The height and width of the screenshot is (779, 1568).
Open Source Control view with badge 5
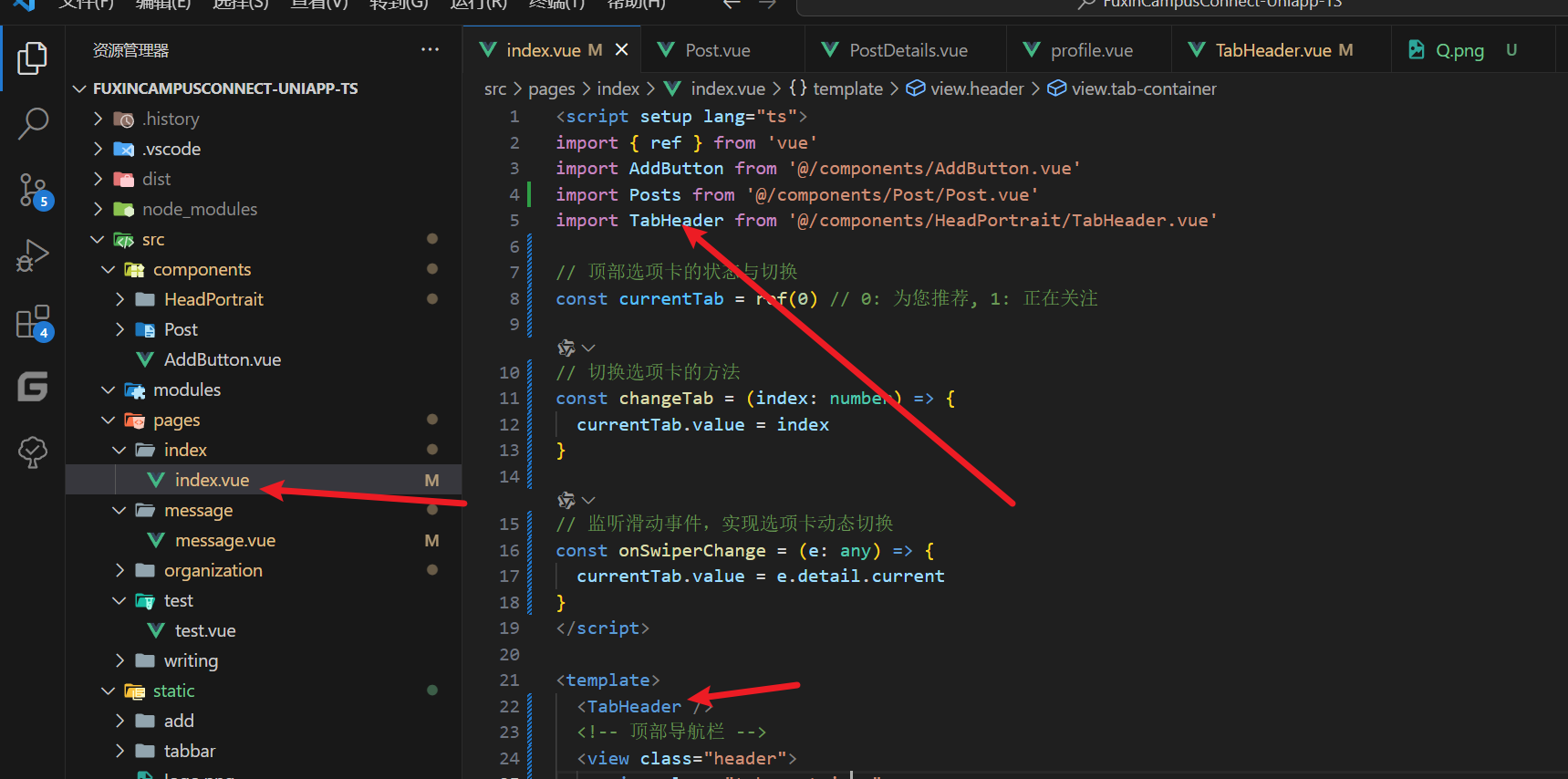[x=35, y=191]
